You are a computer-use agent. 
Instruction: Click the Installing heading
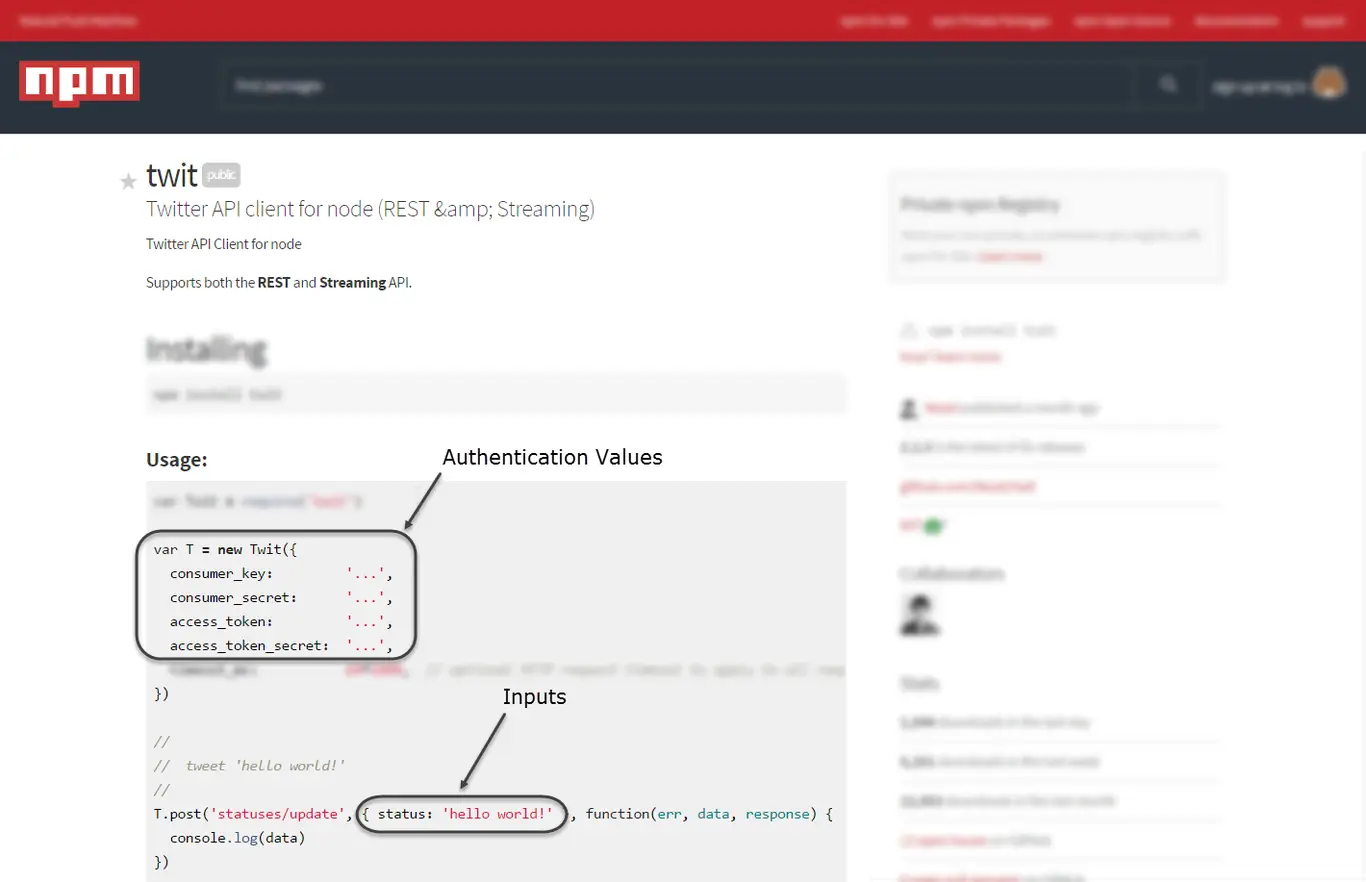click(206, 350)
